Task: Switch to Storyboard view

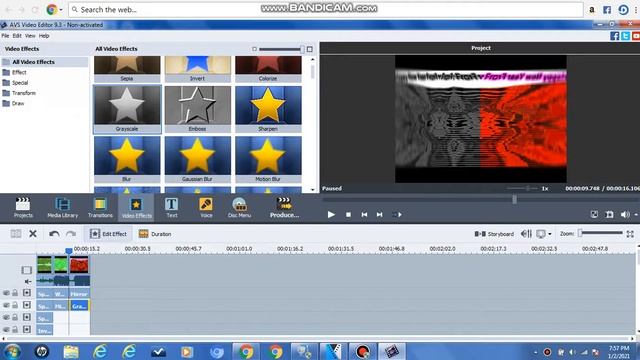Action: pyautogui.click(x=494, y=234)
